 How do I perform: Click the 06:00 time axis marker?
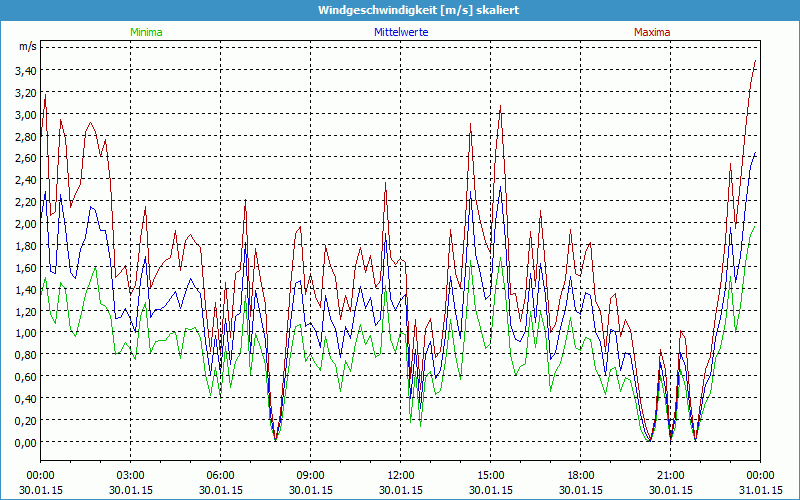[x=220, y=475]
